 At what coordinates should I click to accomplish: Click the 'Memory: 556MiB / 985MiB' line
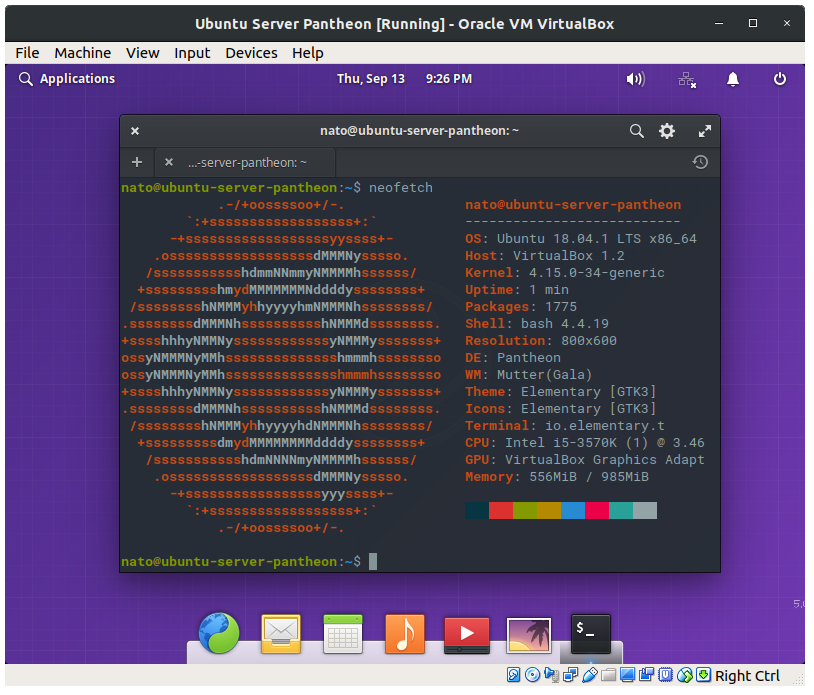click(x=557, y=477)
